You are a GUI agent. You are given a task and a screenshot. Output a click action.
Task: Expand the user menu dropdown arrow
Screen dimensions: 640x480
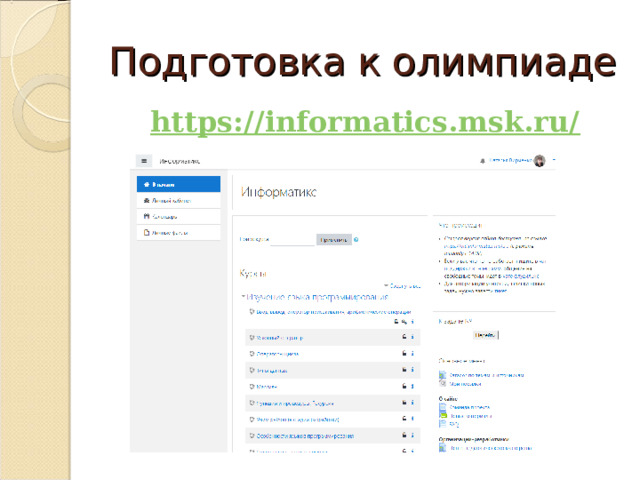click(x=554, y=160)
